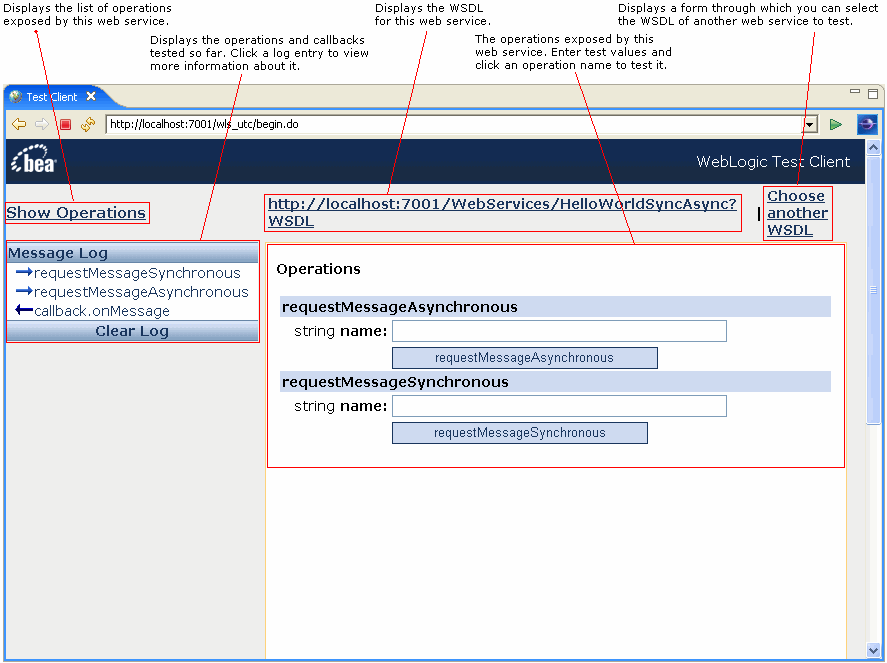Click the bea logo in header
Image resolution: width=887 pixels, height=663 pixels.
33,159
